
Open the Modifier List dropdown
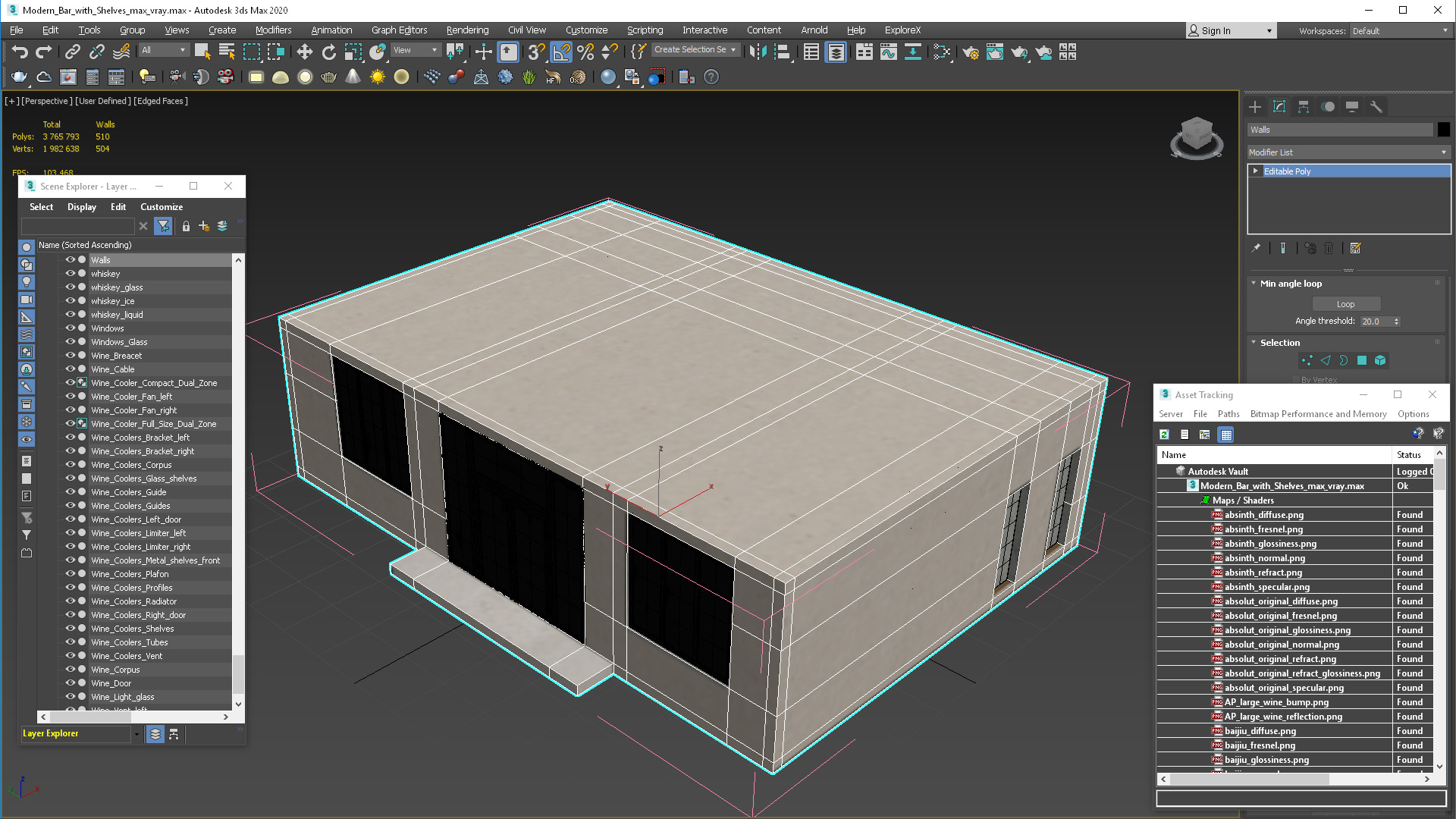[1348, 152]
